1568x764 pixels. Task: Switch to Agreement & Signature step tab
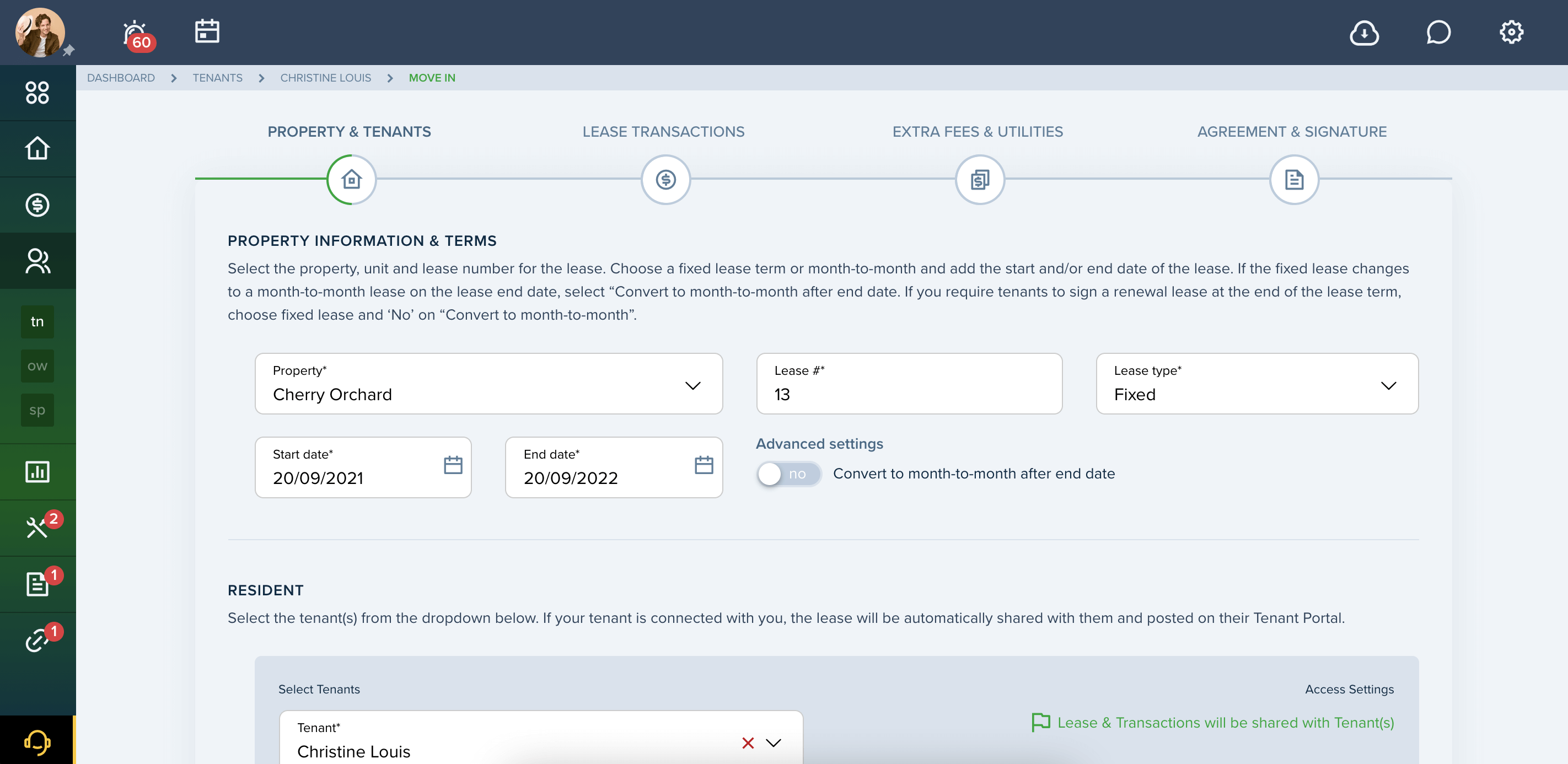tap(1292, 132)
